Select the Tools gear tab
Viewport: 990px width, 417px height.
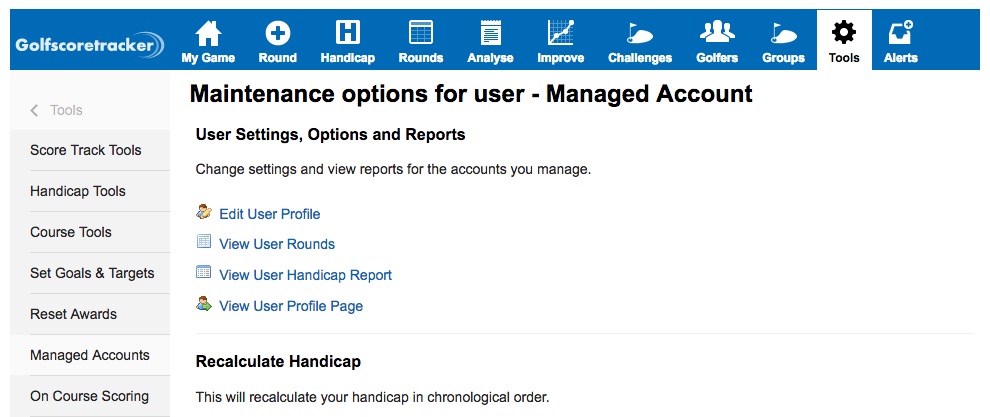[844, 34]
